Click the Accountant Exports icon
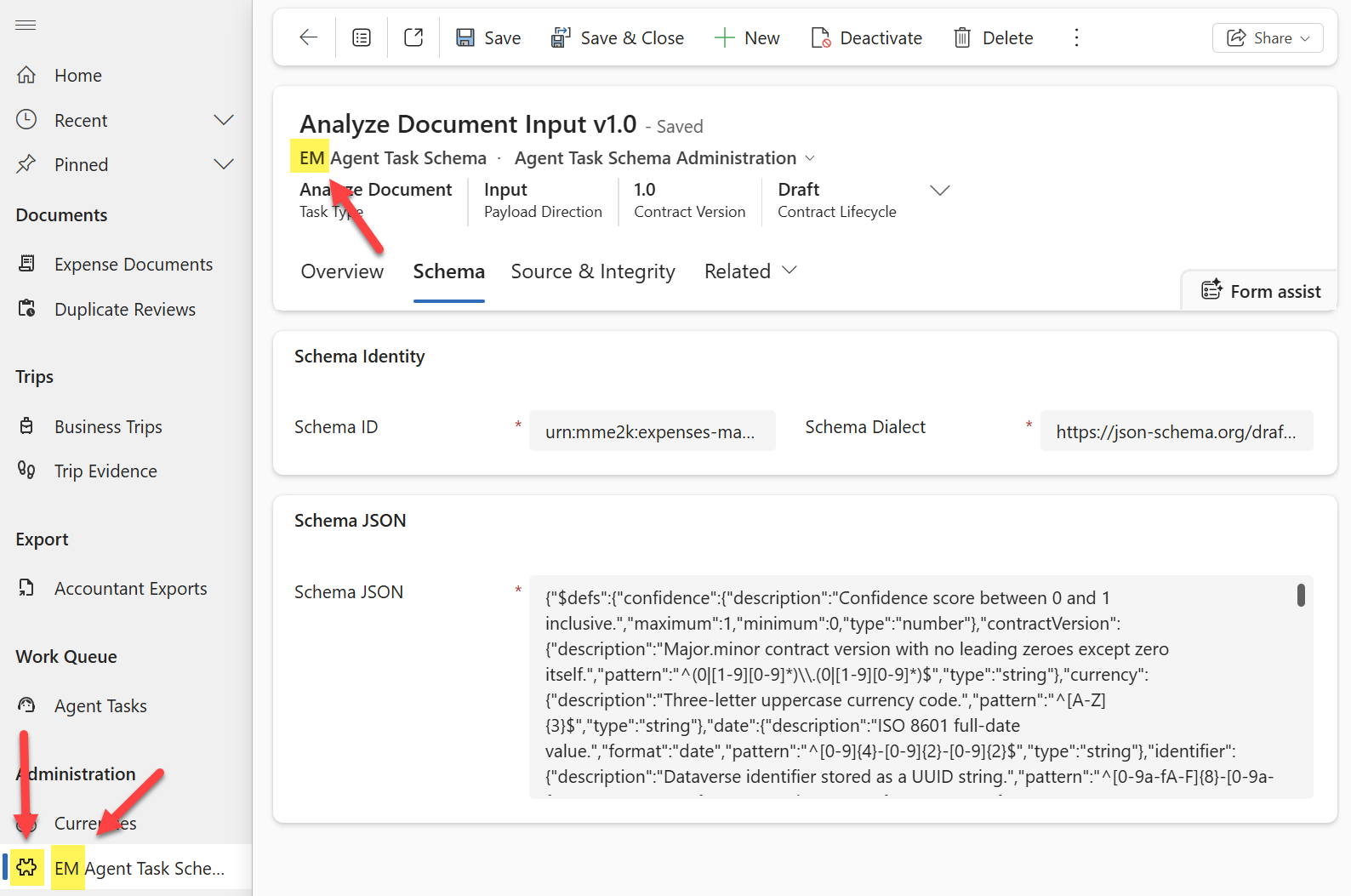This screenshot has width=1351, height=896. pos(26,588)
